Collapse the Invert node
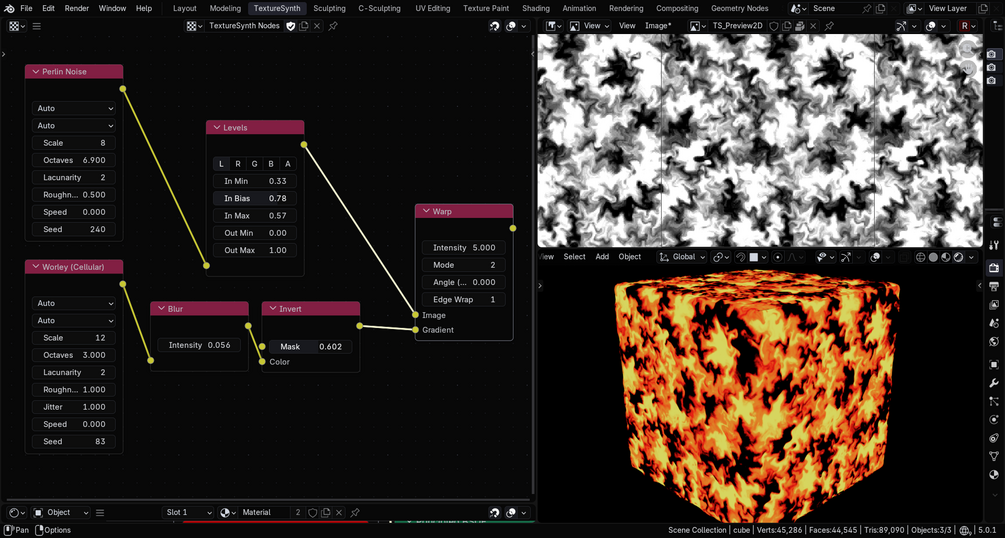This screenshot has height=538, width=1005. [272, 308]
